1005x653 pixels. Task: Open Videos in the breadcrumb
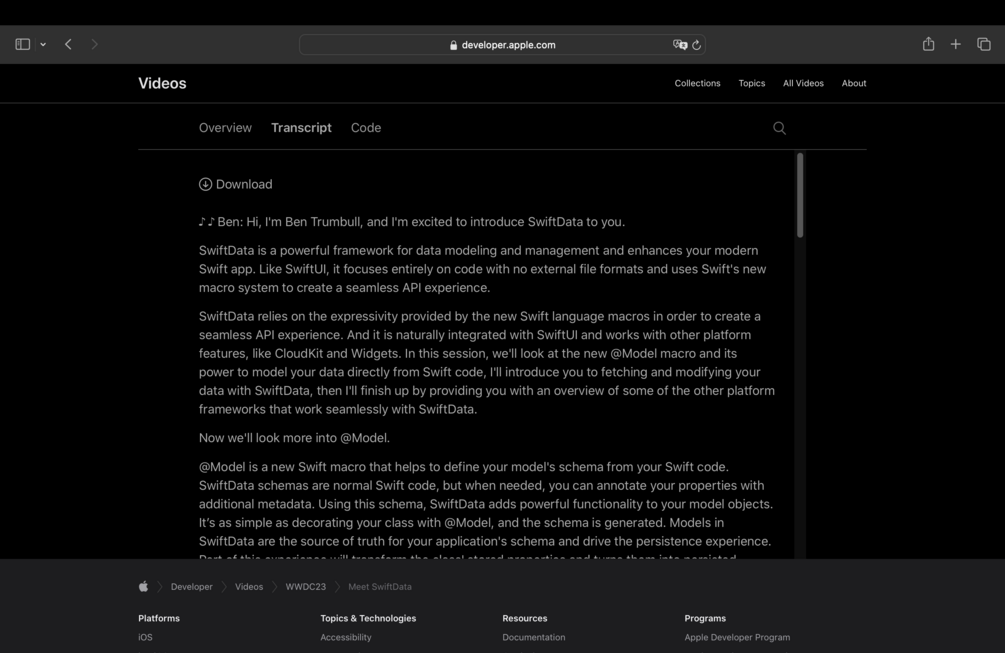249,587
